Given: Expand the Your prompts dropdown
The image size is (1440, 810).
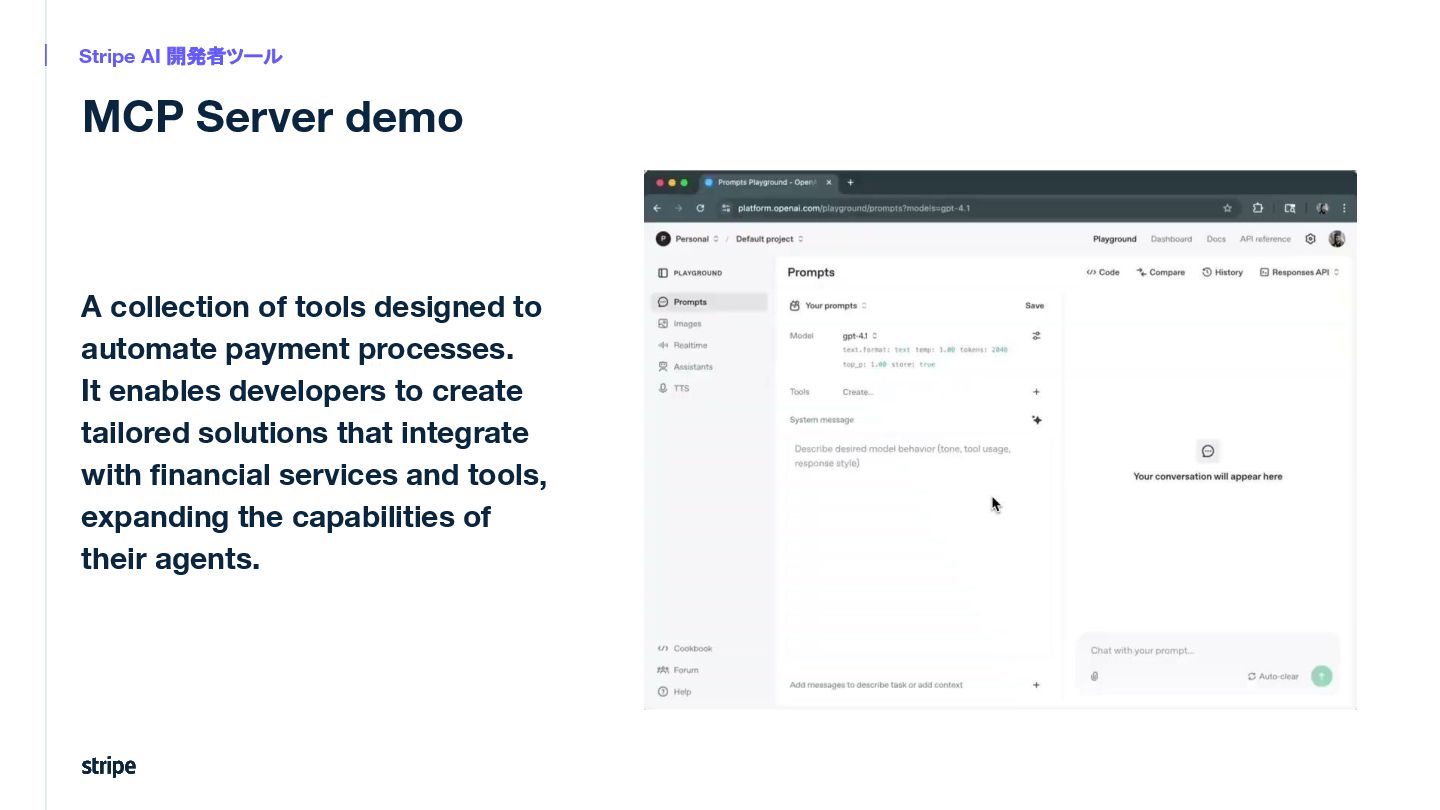Looking at the screenshot, I should [x=828, y=306].
